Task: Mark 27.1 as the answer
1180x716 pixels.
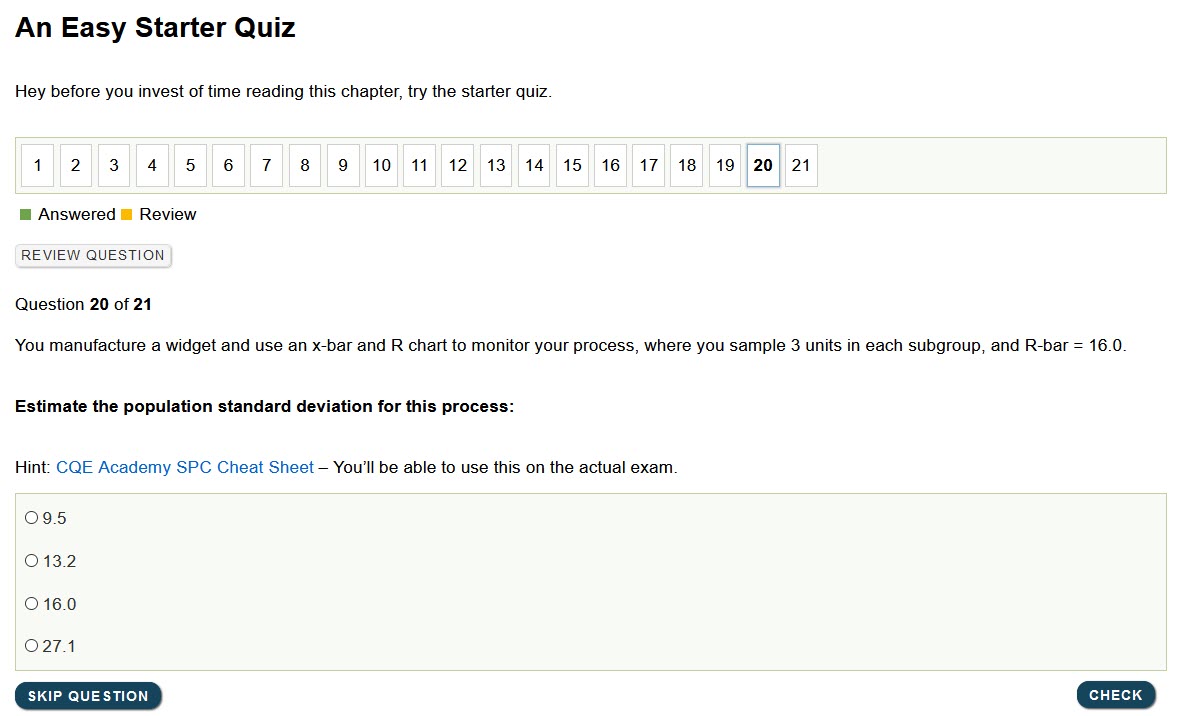Action: pyautogui.click(x=32, y=646)
